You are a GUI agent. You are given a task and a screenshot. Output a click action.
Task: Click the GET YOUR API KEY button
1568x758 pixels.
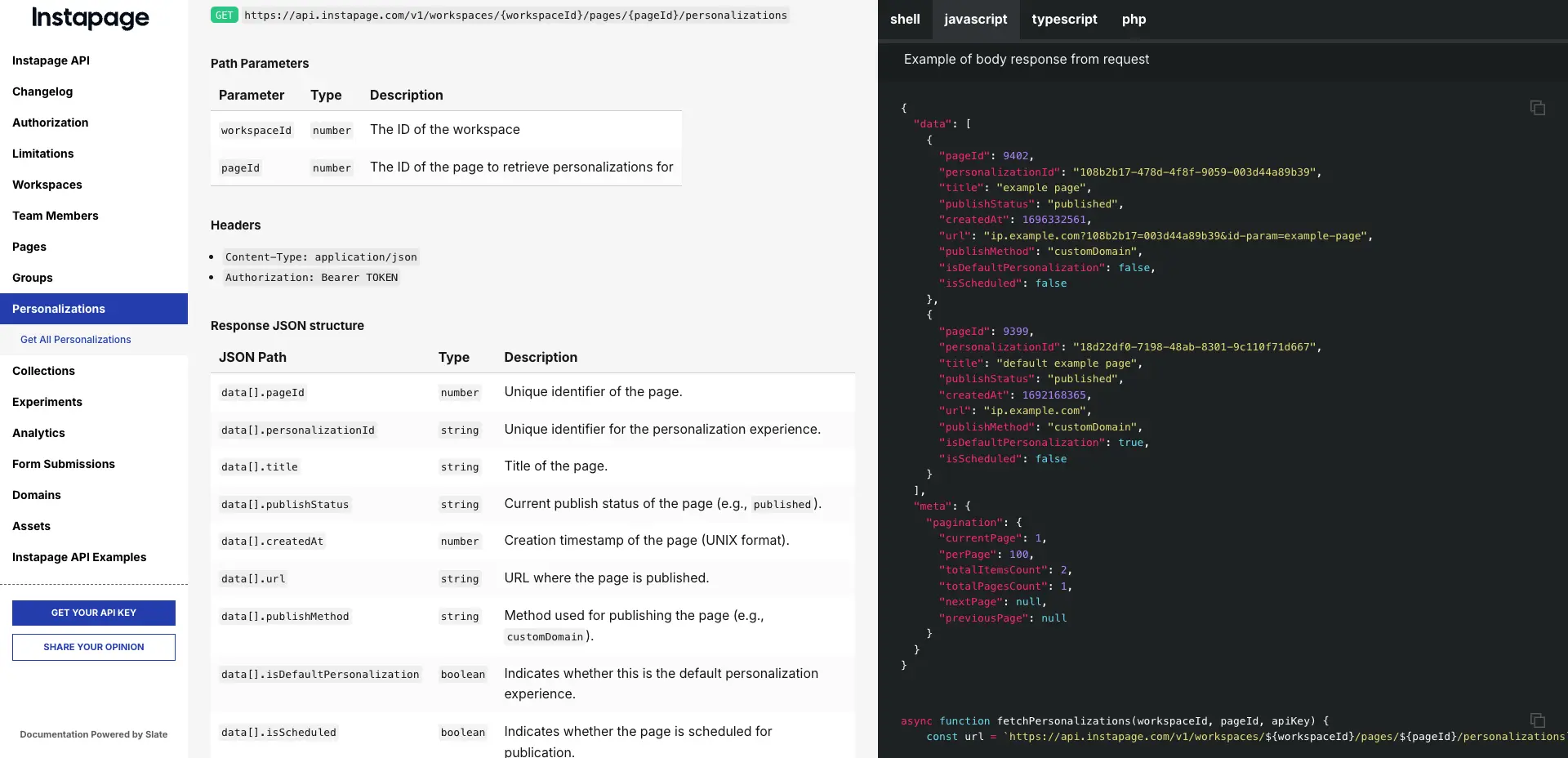tap(93, 613)
